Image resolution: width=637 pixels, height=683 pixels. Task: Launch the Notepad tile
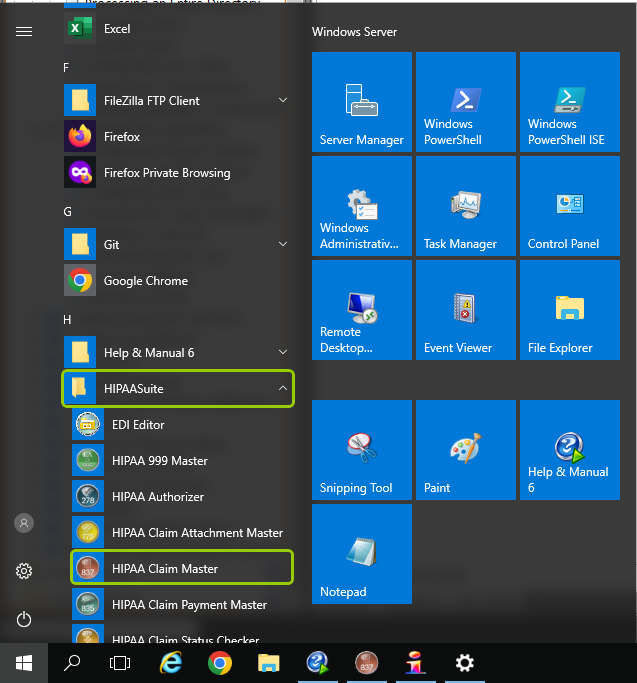click(362, 554)
